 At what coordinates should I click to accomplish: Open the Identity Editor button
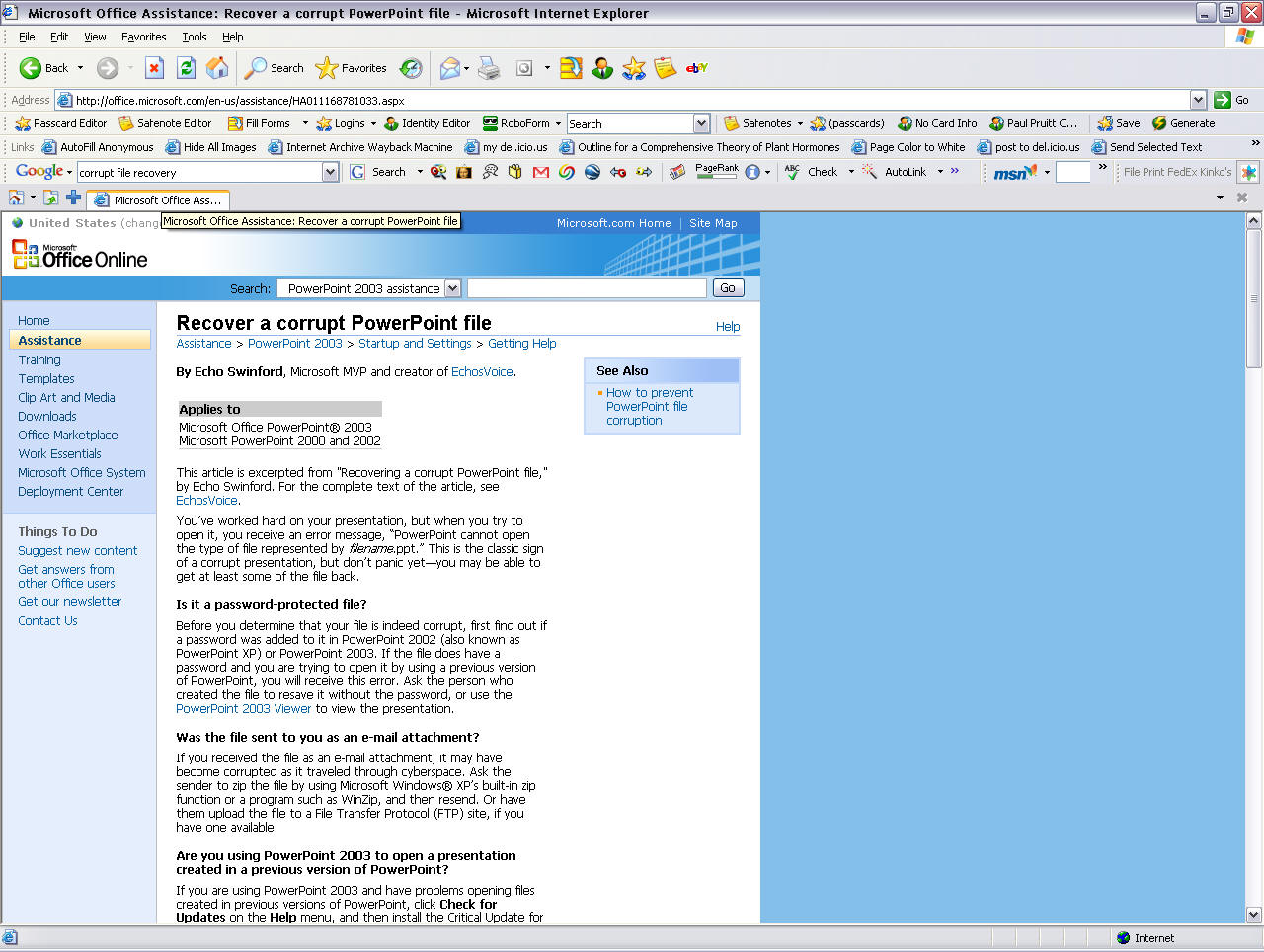point(427,123)
